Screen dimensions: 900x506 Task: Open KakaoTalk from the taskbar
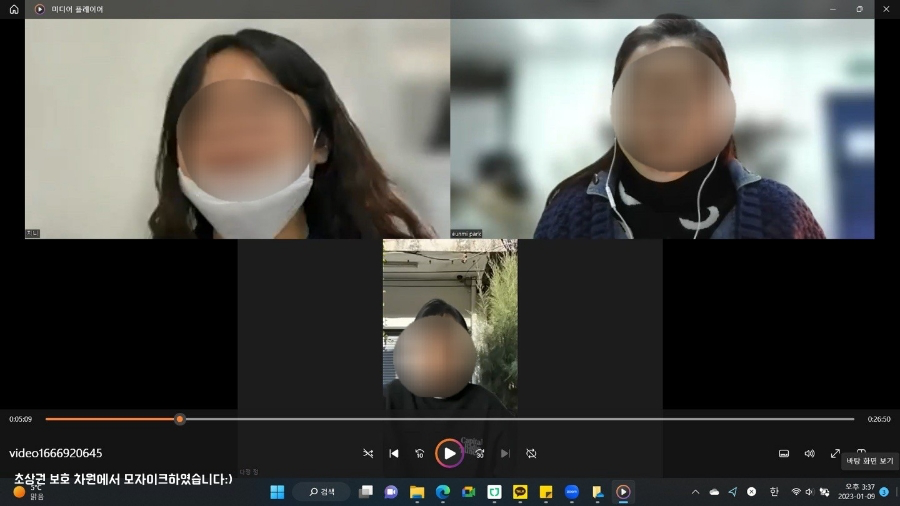(520, 492)
